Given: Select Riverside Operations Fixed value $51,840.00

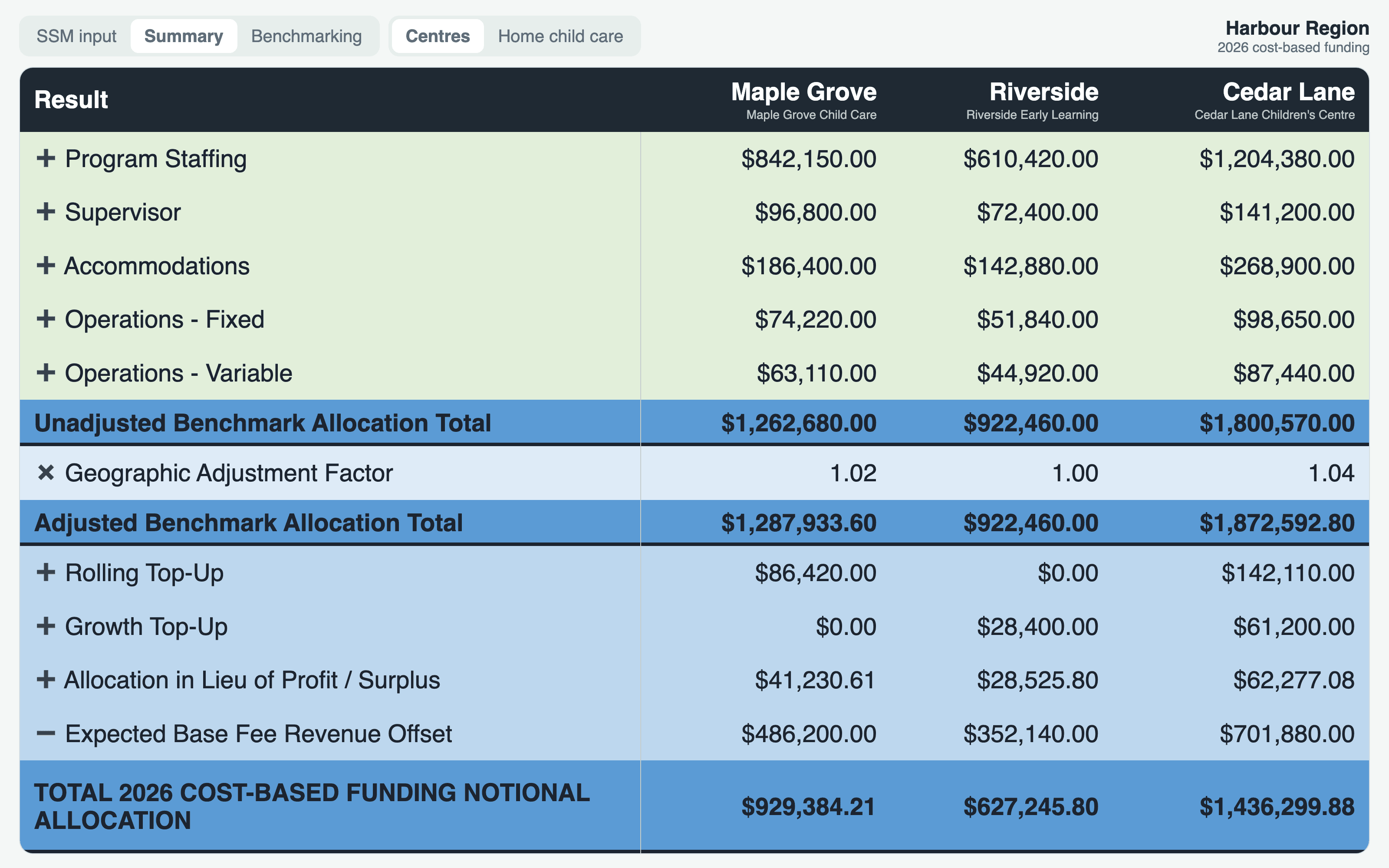Looking at the screenshot, I should click(1038, 320).
